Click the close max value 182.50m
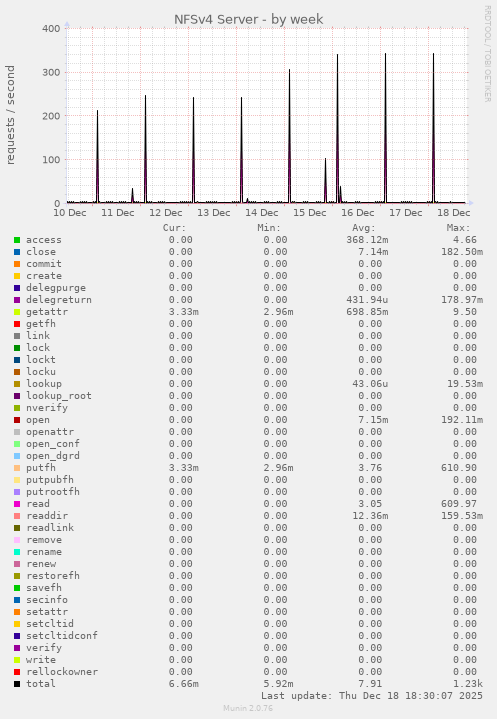Image resolution: width=497 pixels, height=719 pixels. pyautogui.click(x=462, y=252)
